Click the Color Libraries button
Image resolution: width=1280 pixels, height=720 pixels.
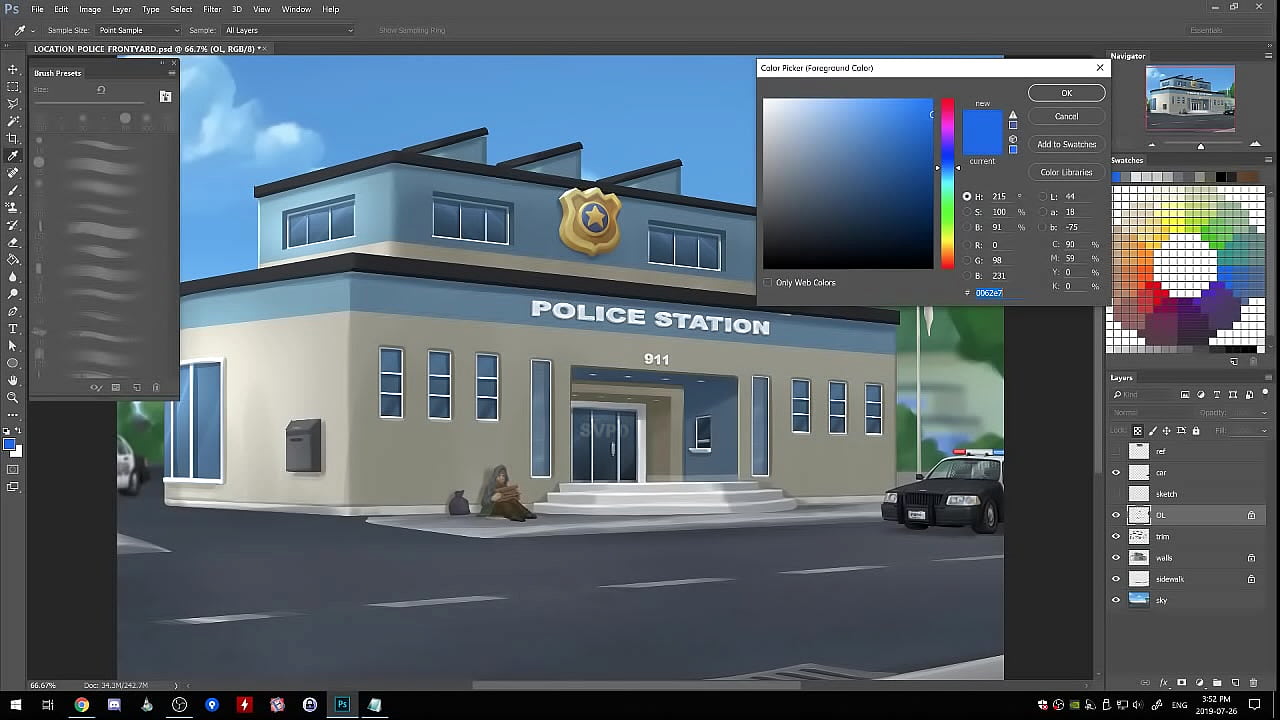[x=1066, y=171]
